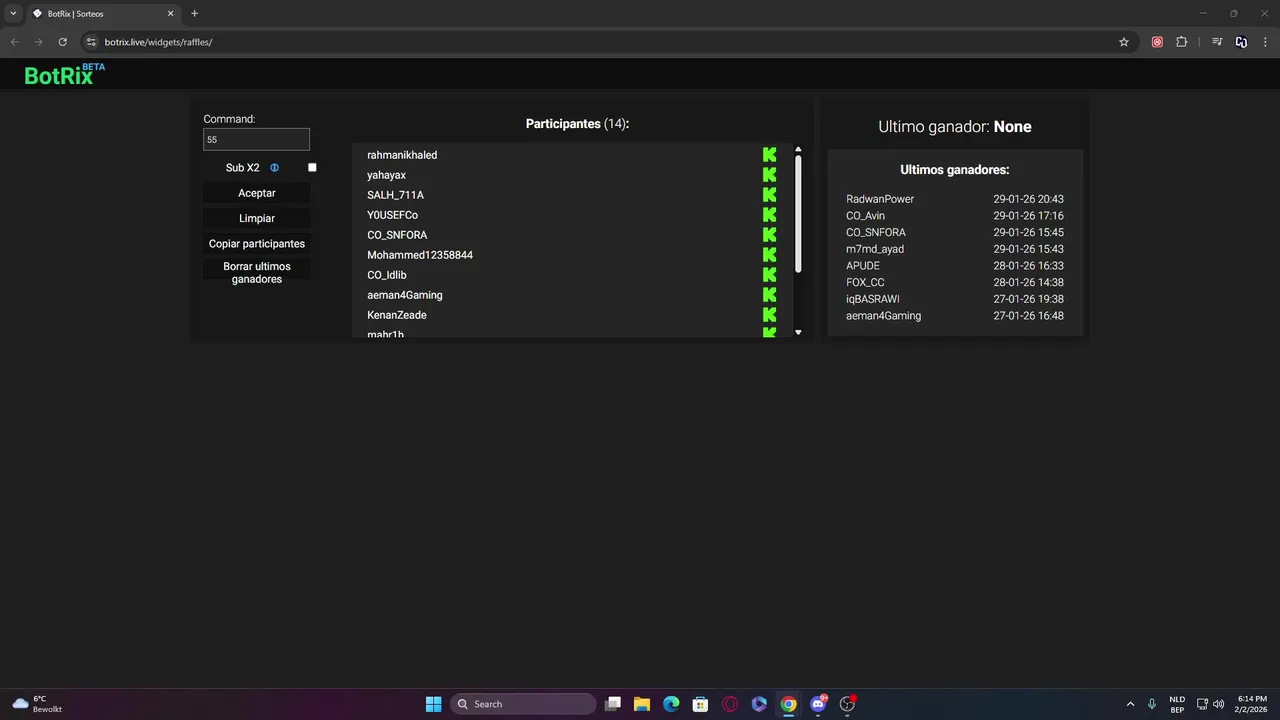Select participant SALH_711A
The image size is (1280, 720).
click(395, 195)
